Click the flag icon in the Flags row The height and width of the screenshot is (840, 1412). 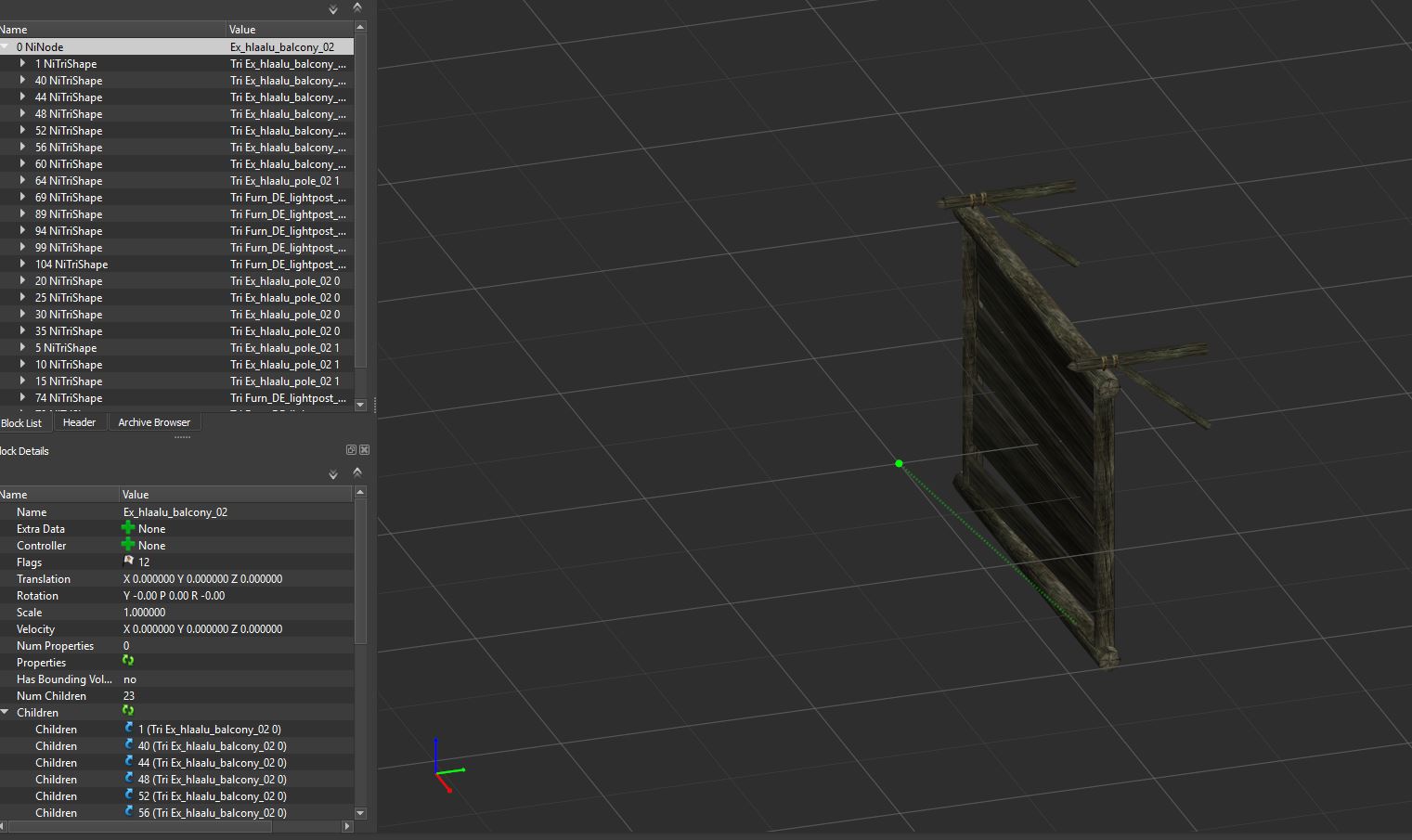tap(128, 562)
